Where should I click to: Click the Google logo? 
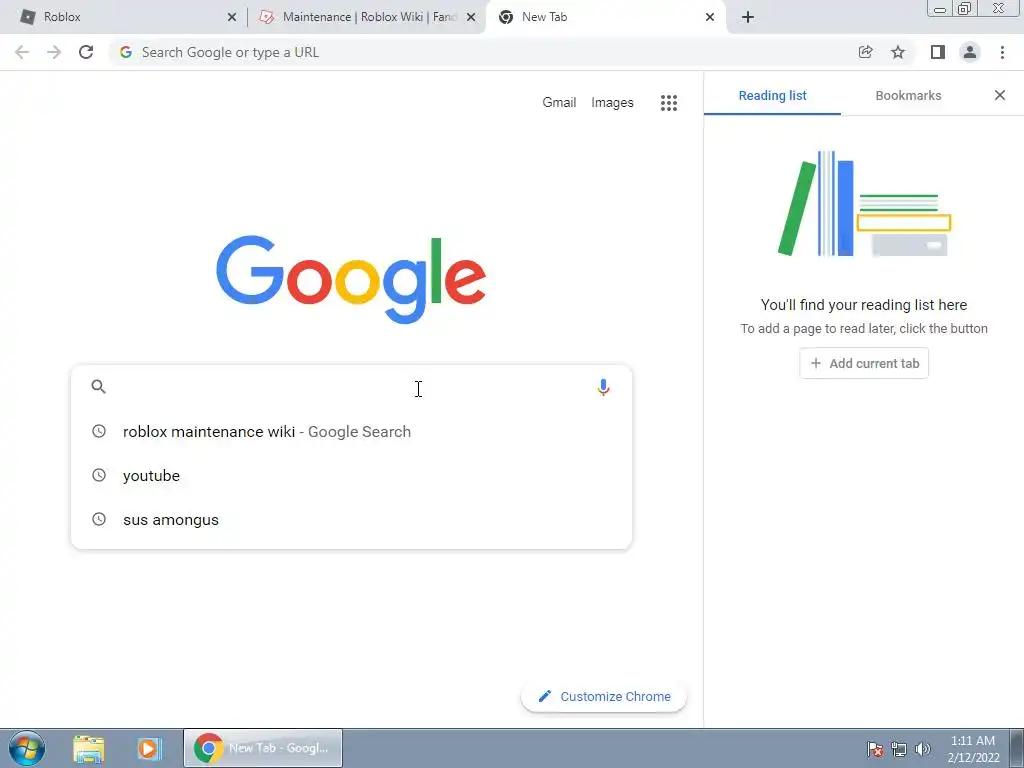click(x=351, y=280)
